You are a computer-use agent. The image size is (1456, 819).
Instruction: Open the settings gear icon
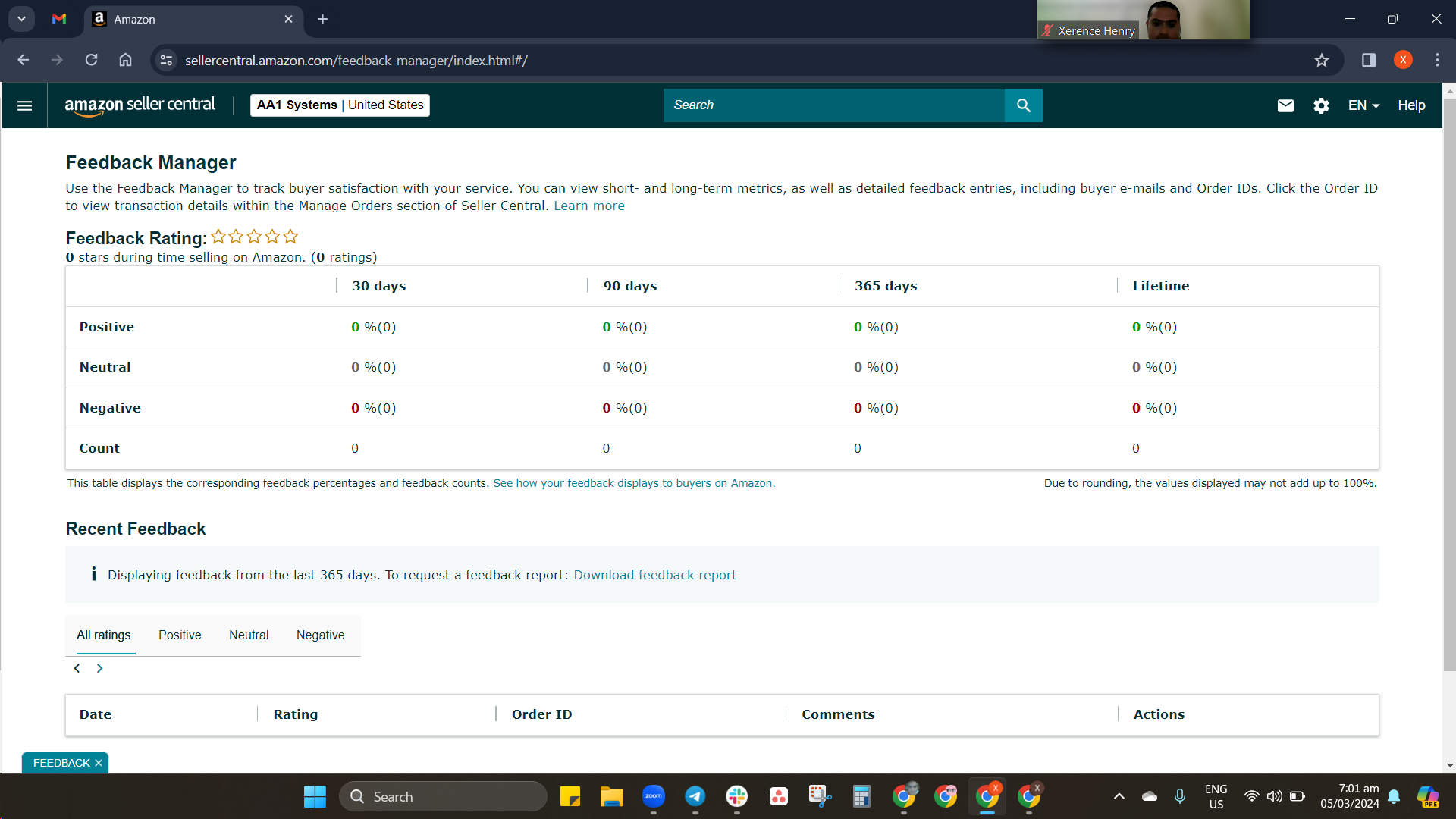1321,105
